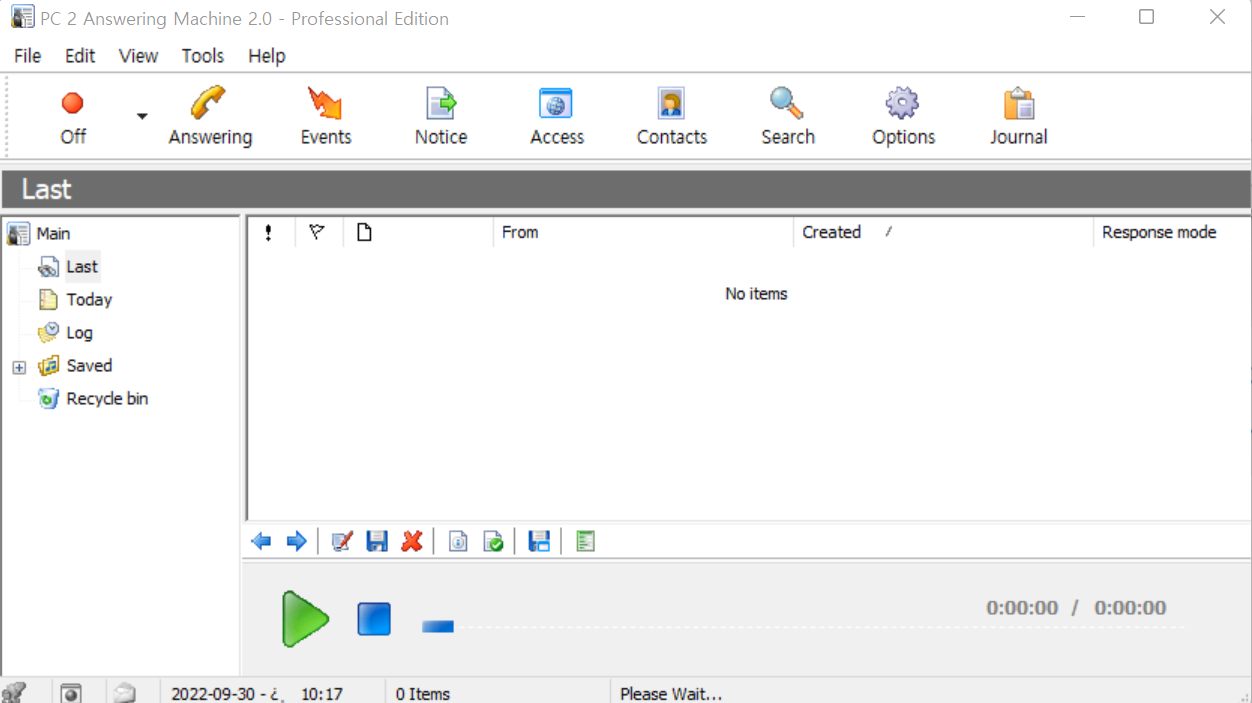Sort by the document icon column header
Image resolution: width=1252 pixels, height=703 pixels.
coord(418,232)
